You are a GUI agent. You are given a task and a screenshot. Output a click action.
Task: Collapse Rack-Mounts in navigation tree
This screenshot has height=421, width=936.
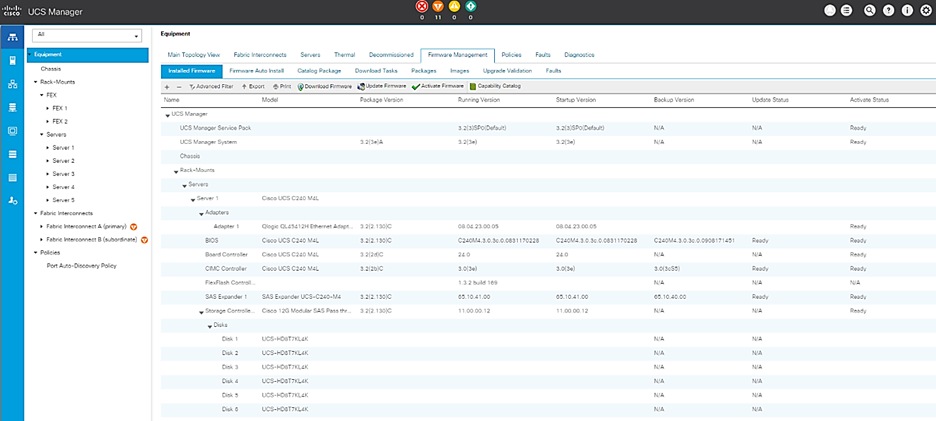tap(35, 82)
